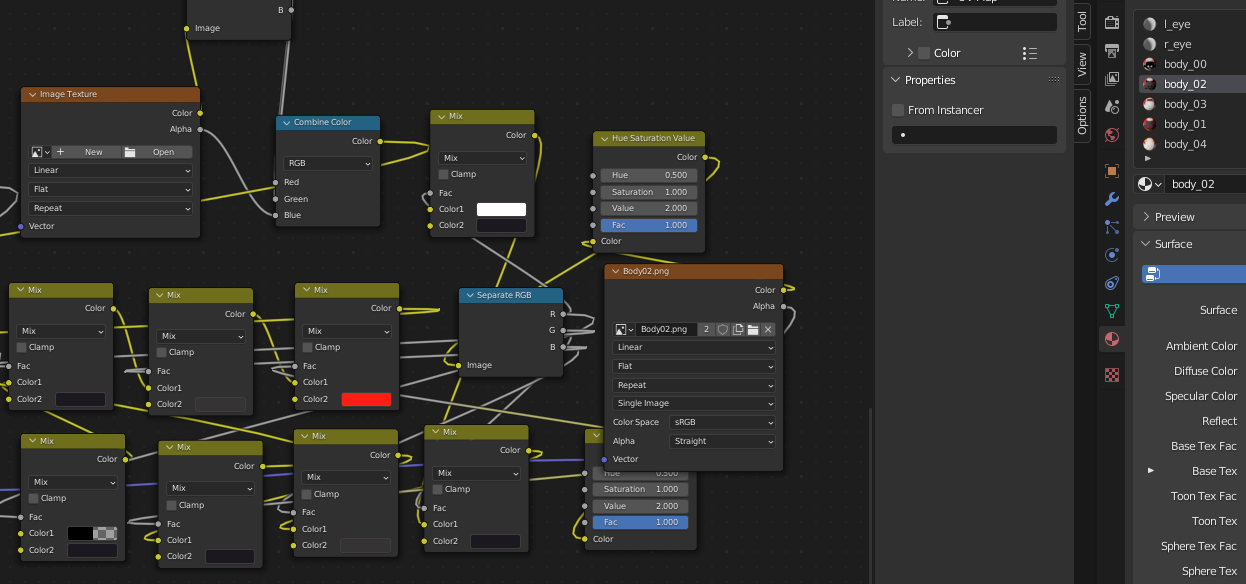This screenshot has height=584, width=1246.
Task: Toggle the Color panel checkbox in sidebar
Action: (x=924, y=53)
